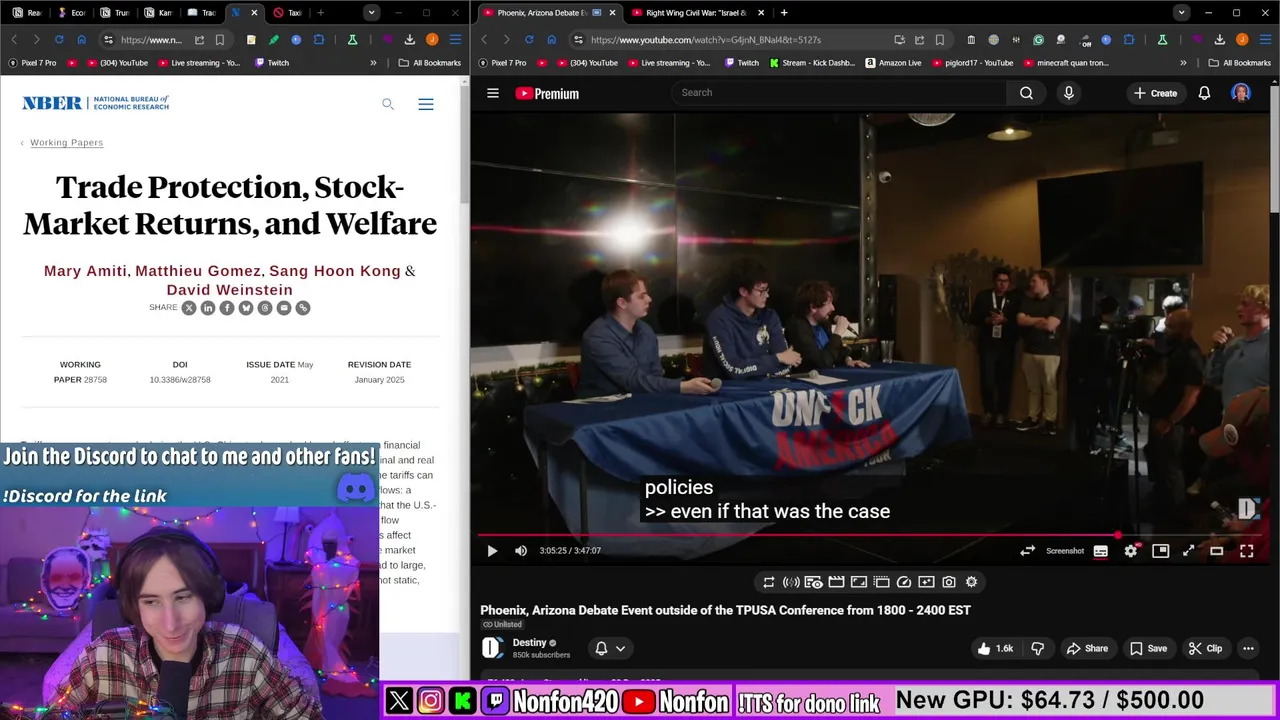1280x720 pixels.
Task: Open the YouTube Create menu
Action: click(x=1155, y=93)
